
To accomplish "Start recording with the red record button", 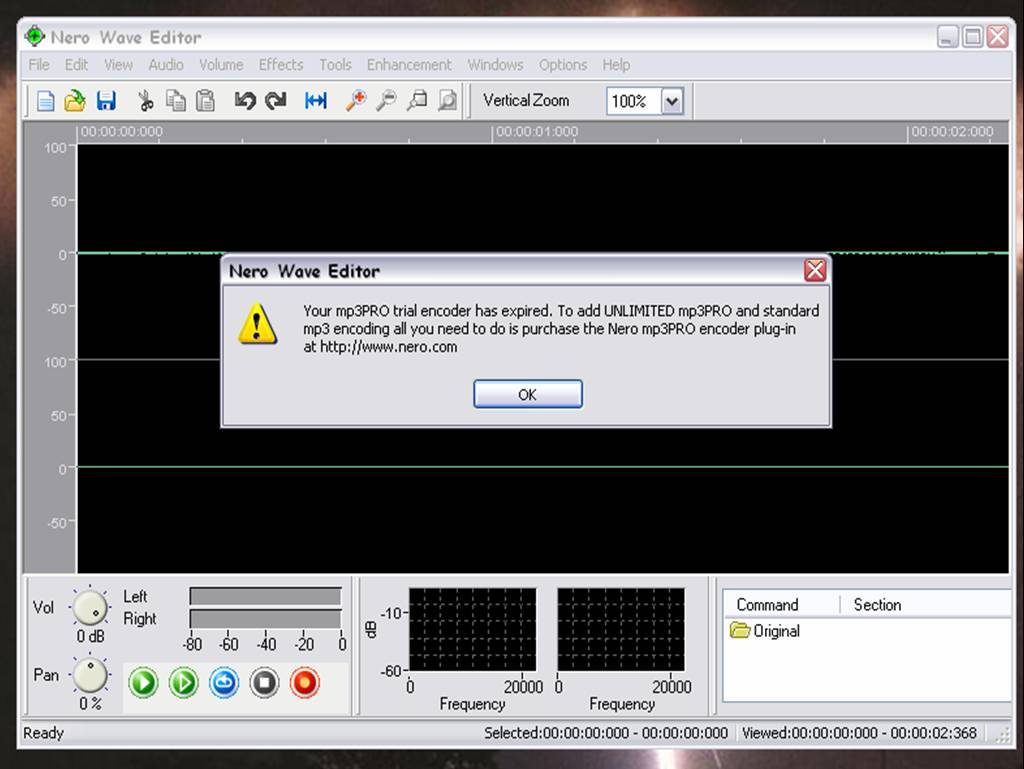I will pyautogui.click(x=304, y=683).
